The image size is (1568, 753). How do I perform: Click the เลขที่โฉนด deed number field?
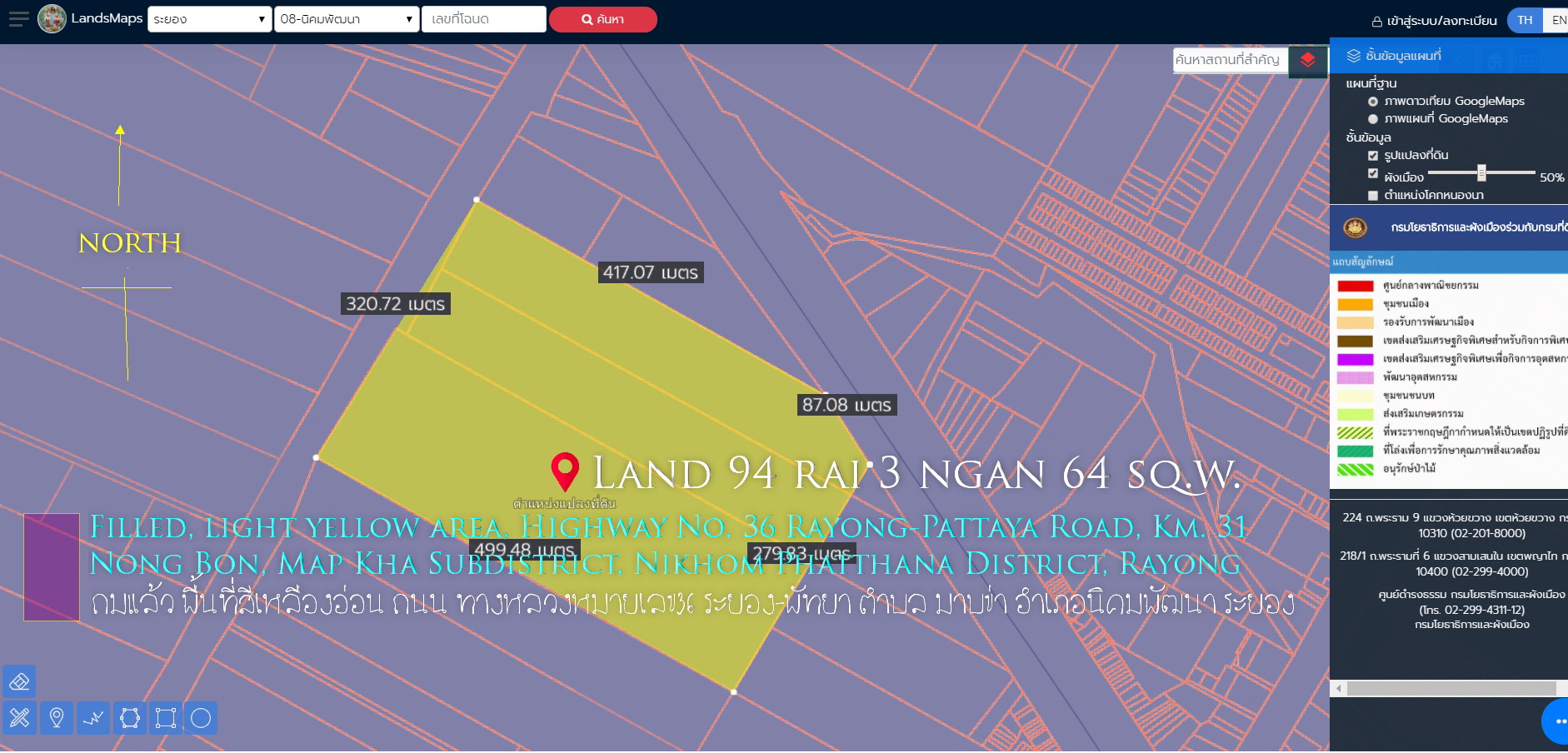pyautogui.click(x=483, y=19)
